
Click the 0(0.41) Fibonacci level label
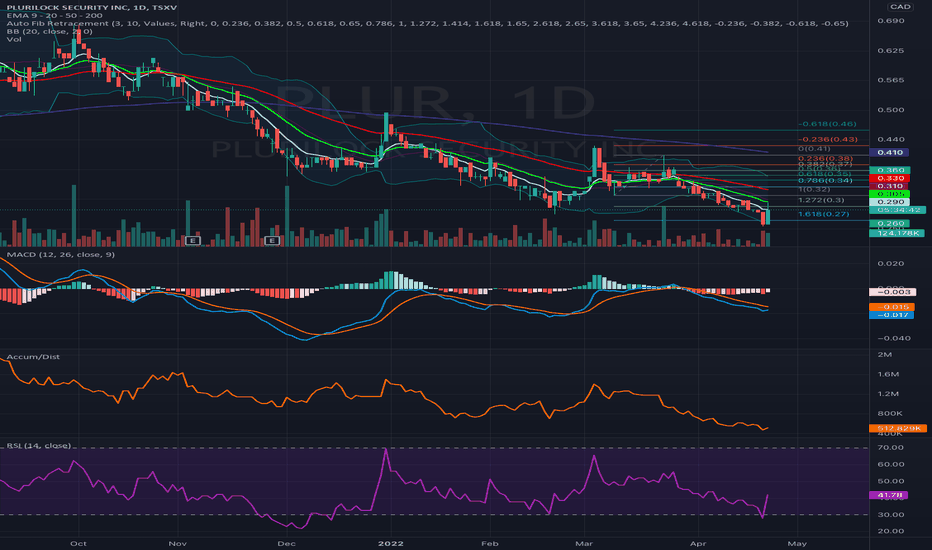pos(814,148)
